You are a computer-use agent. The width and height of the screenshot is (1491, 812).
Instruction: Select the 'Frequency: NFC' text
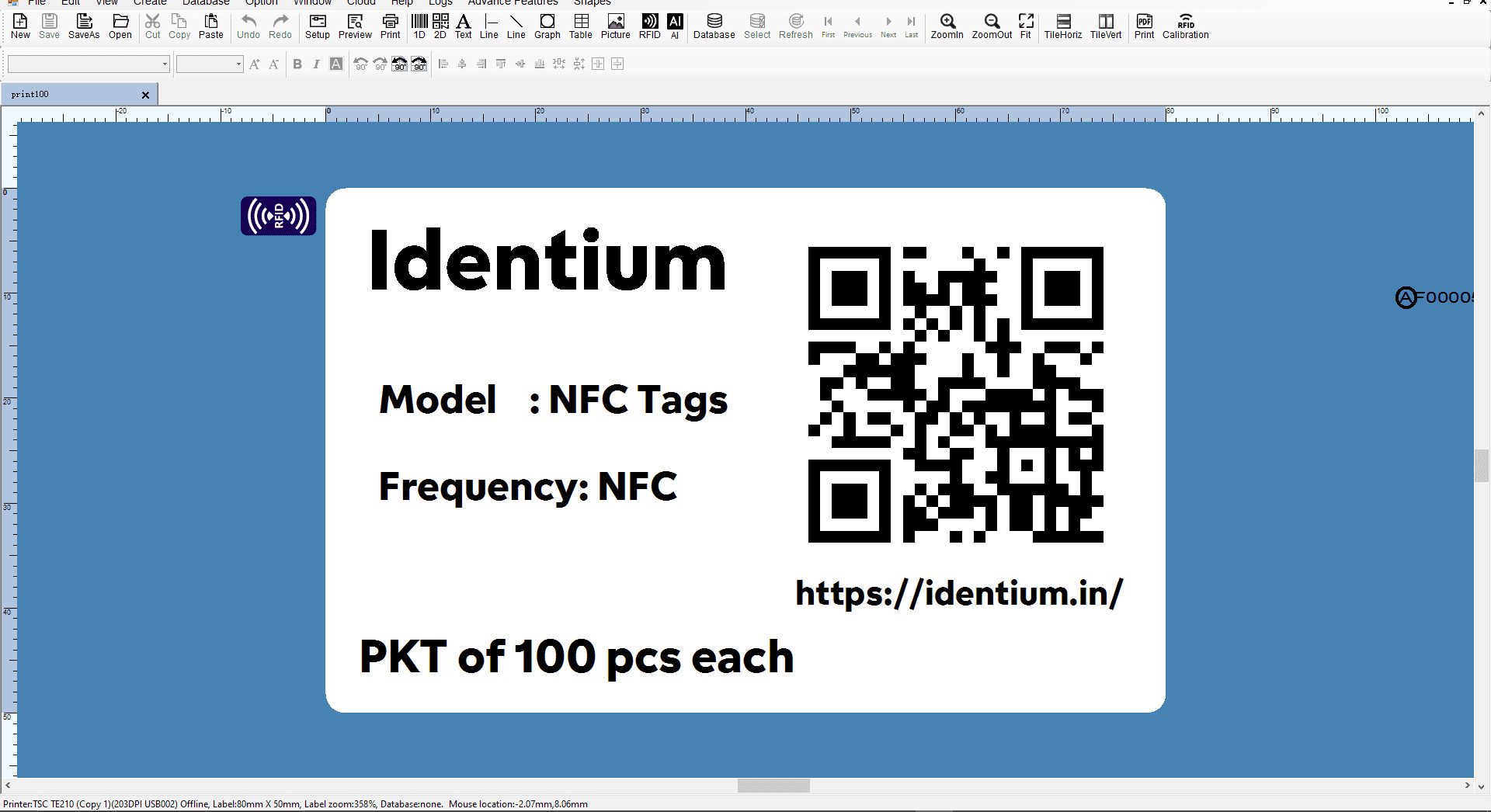click(x=528, y=488)
